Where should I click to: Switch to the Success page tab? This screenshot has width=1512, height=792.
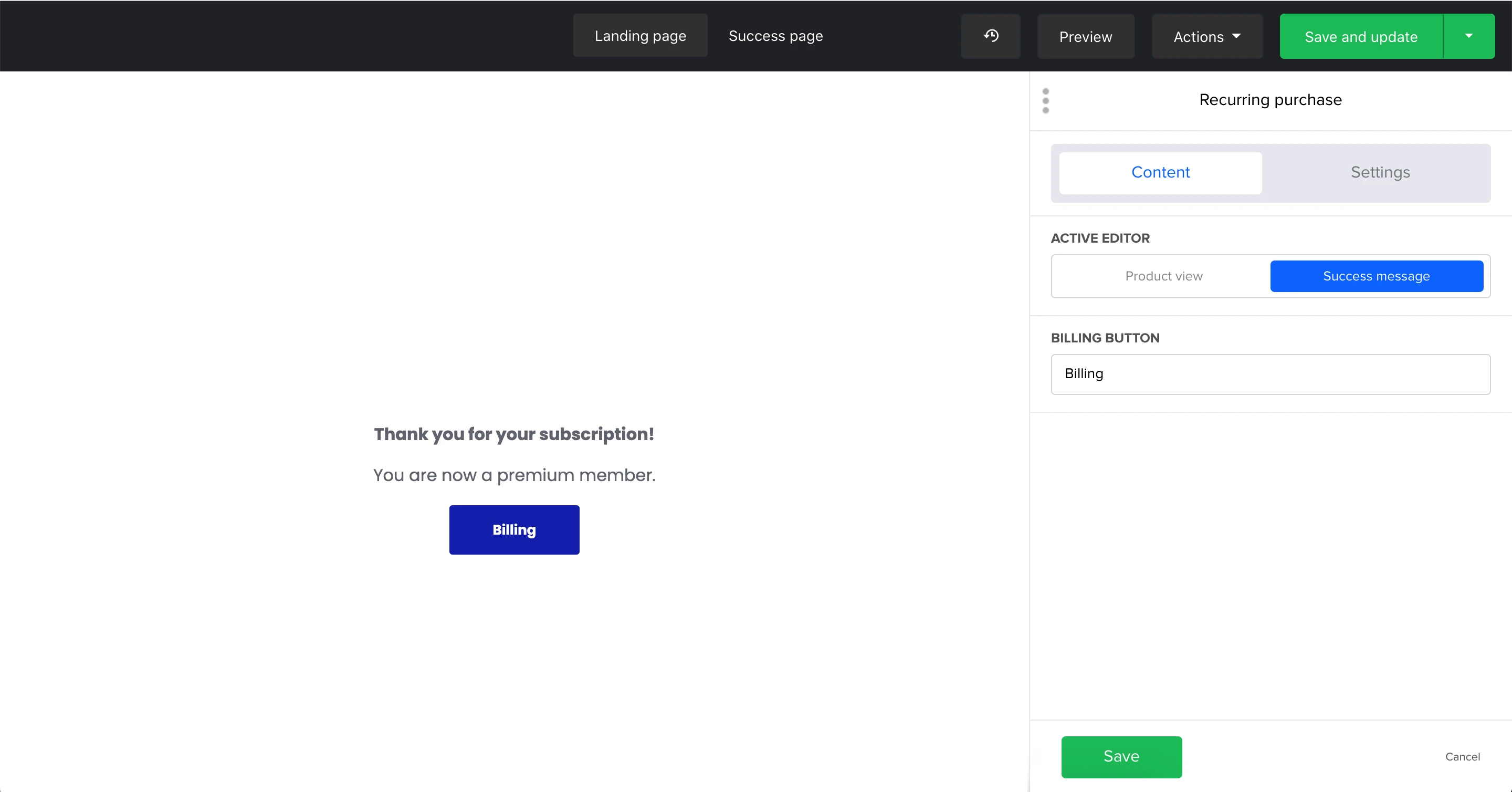(x=775, y=36)
